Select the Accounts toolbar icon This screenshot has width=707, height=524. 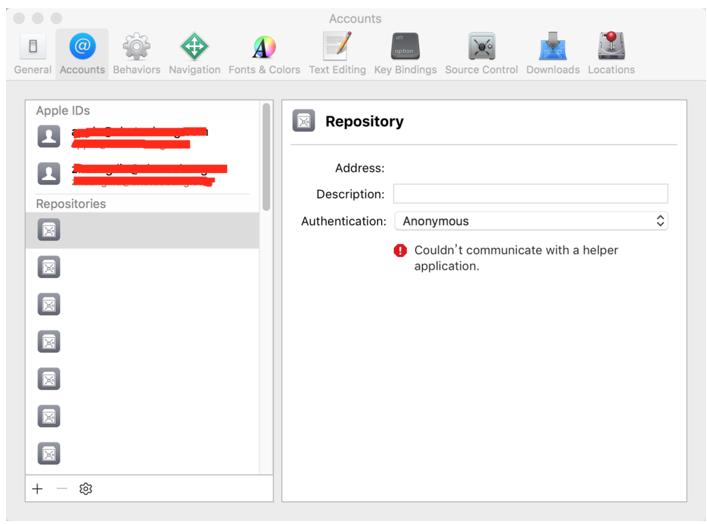tap(82, 54)
